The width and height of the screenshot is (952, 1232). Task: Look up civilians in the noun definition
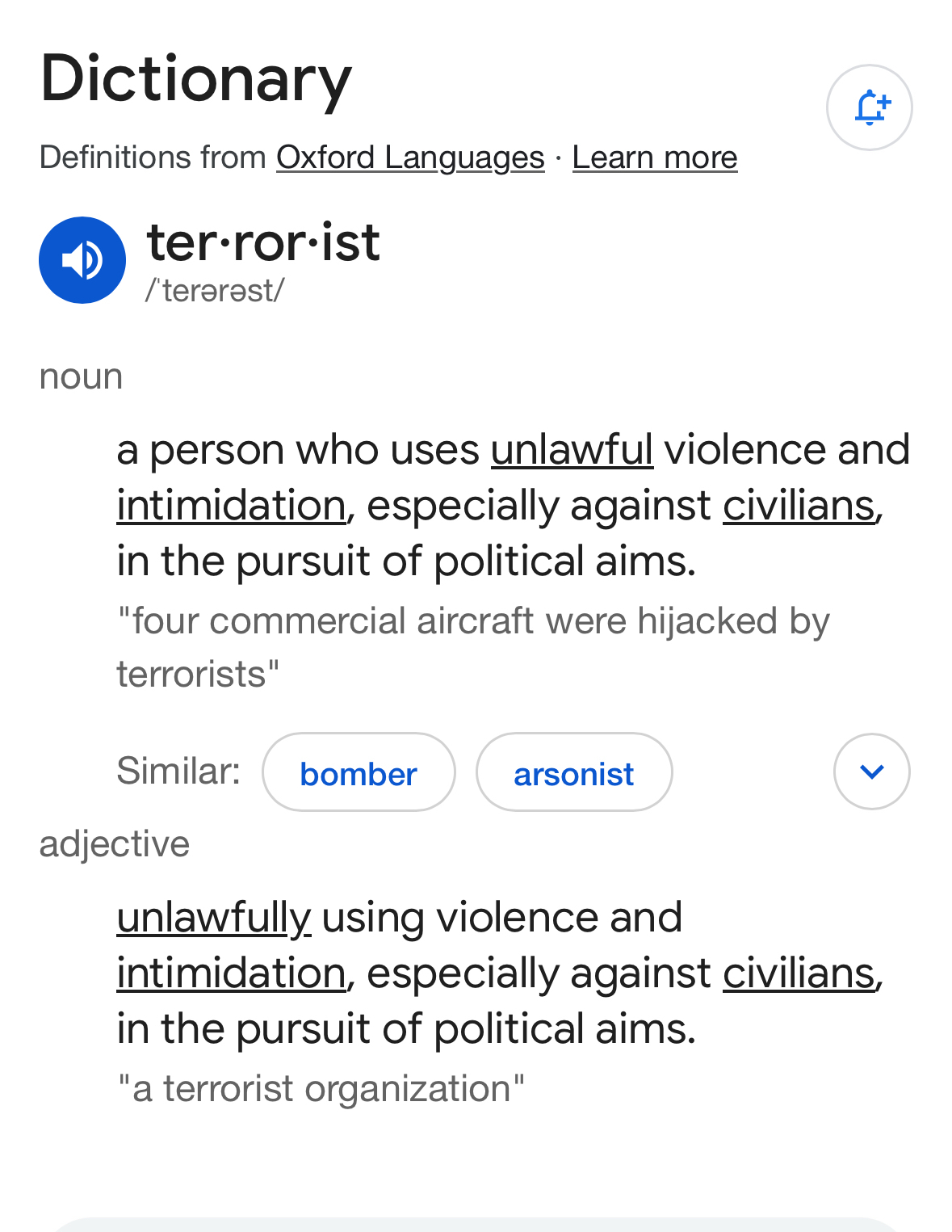[799, 506]
